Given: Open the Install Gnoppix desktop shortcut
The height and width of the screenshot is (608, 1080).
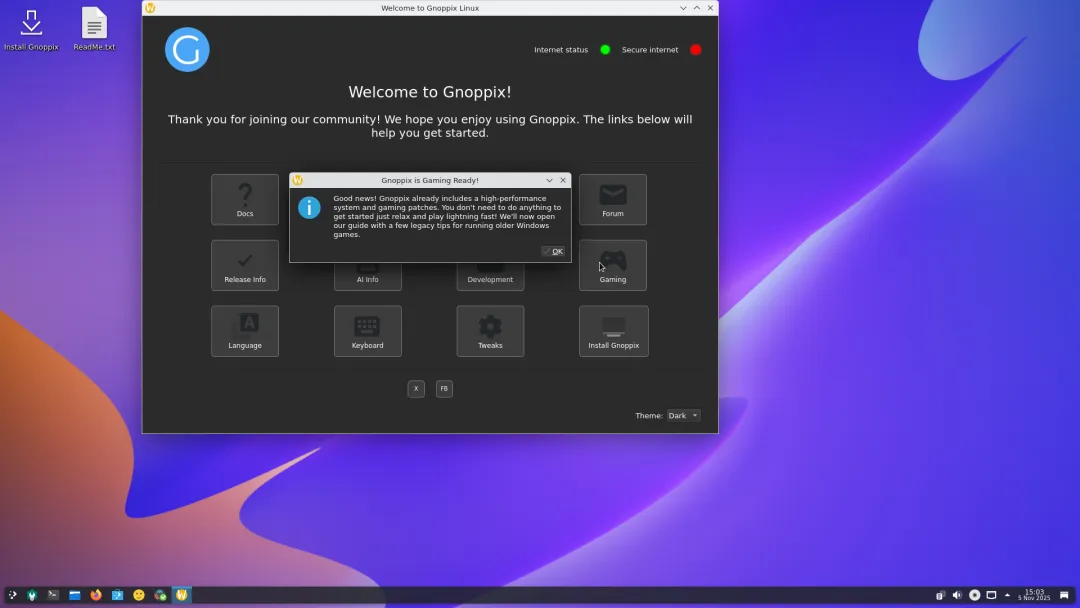Looking at the screenshot, I should tap(31, 30).
